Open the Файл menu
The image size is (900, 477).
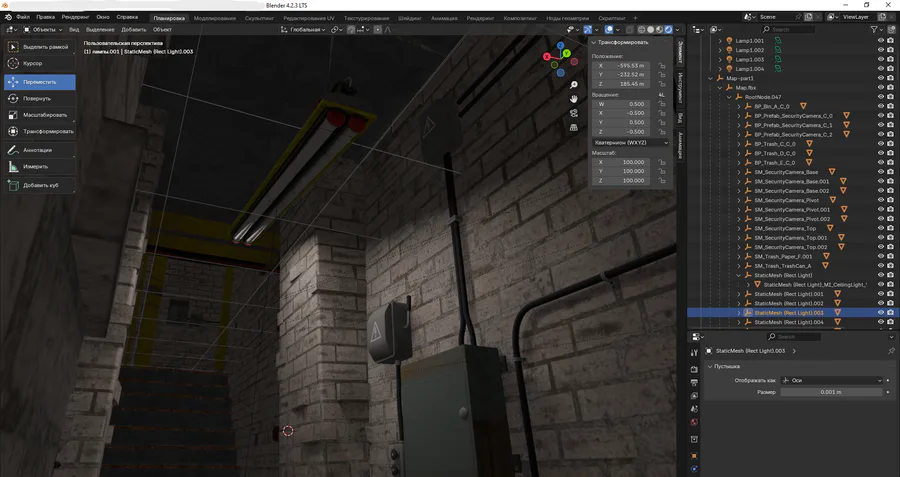(23, 18)
